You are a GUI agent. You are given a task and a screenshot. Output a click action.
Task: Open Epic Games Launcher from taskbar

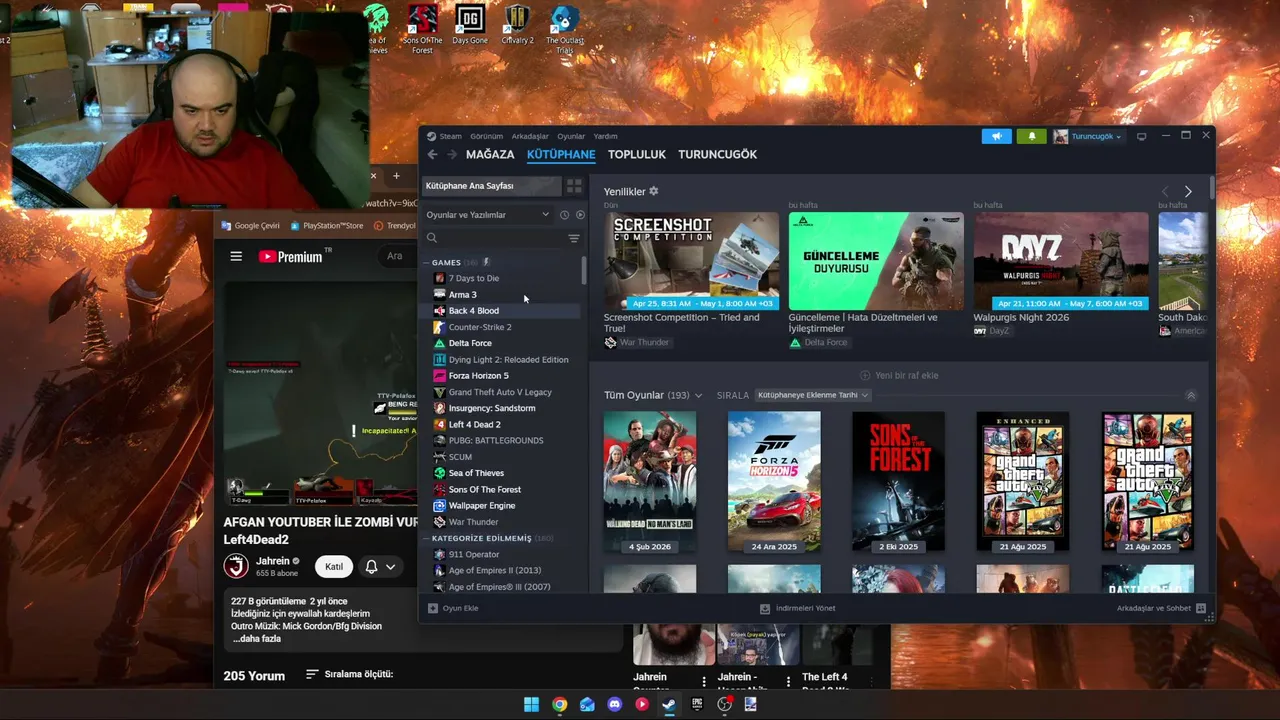point(697,704)
